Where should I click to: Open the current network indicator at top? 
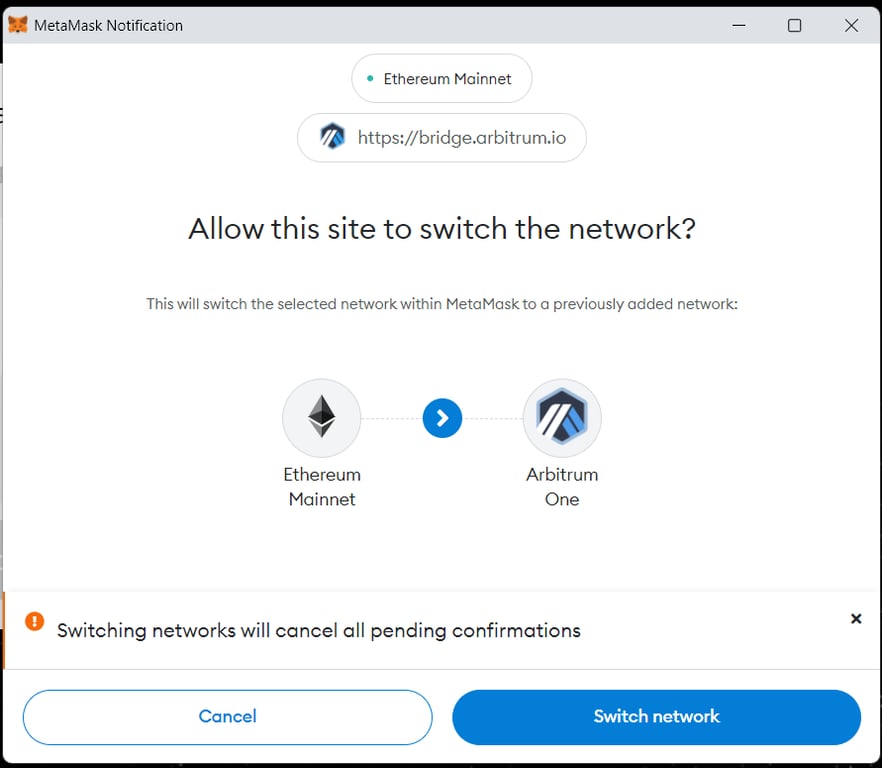point(441,77)
